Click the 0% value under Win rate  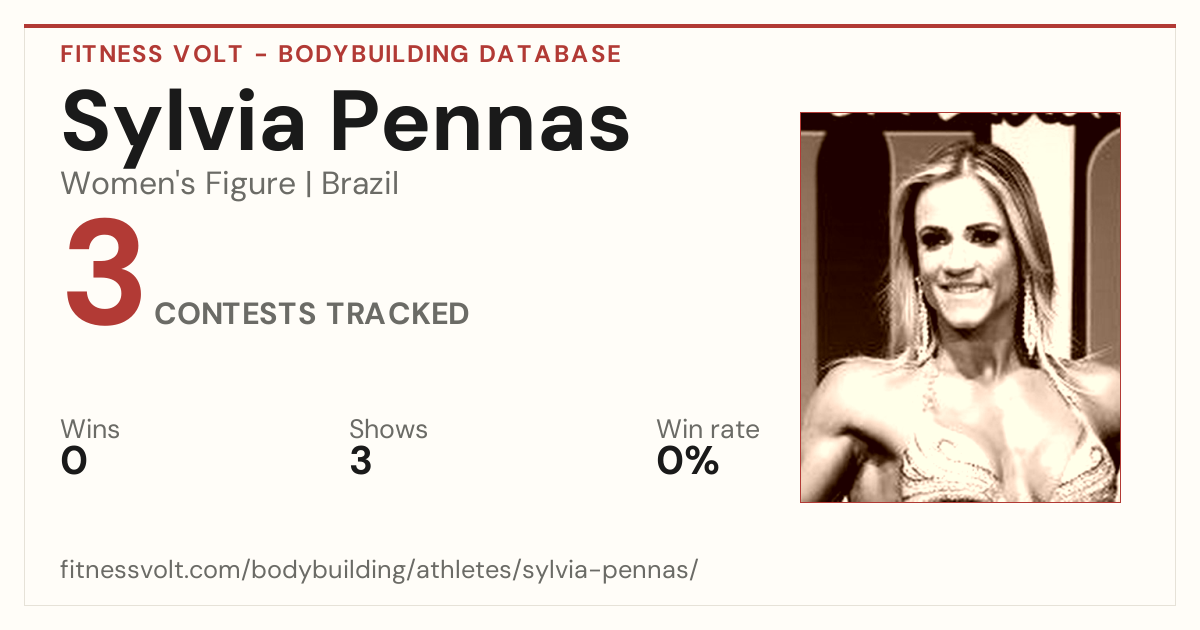tap(688, 461)
